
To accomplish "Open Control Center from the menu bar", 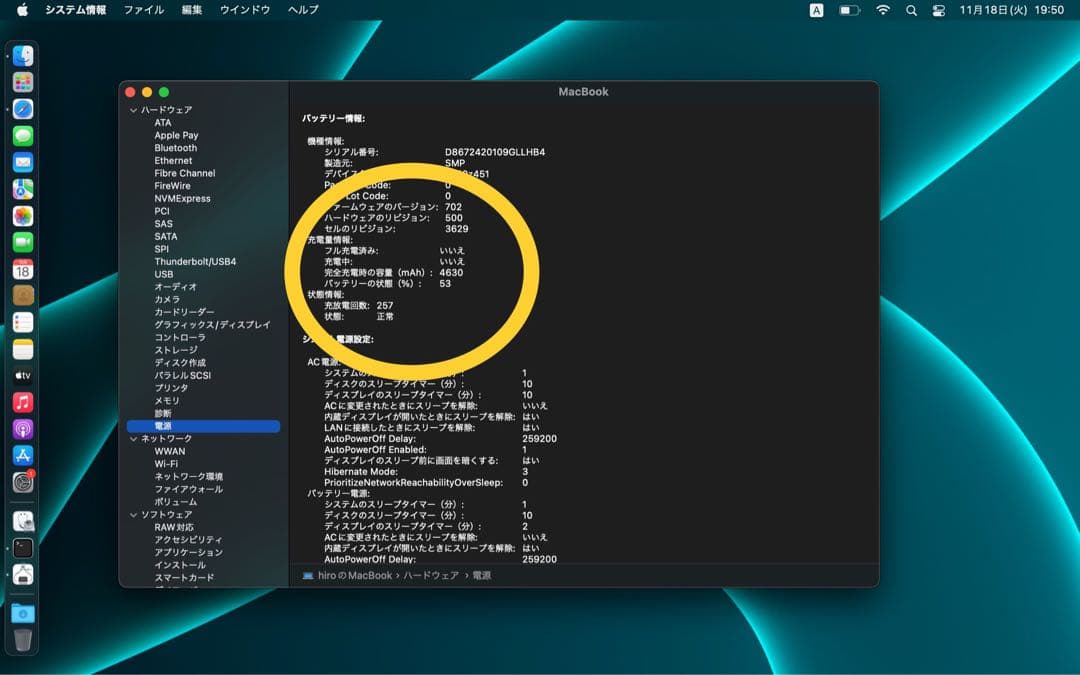I will (x=938, y=10).
